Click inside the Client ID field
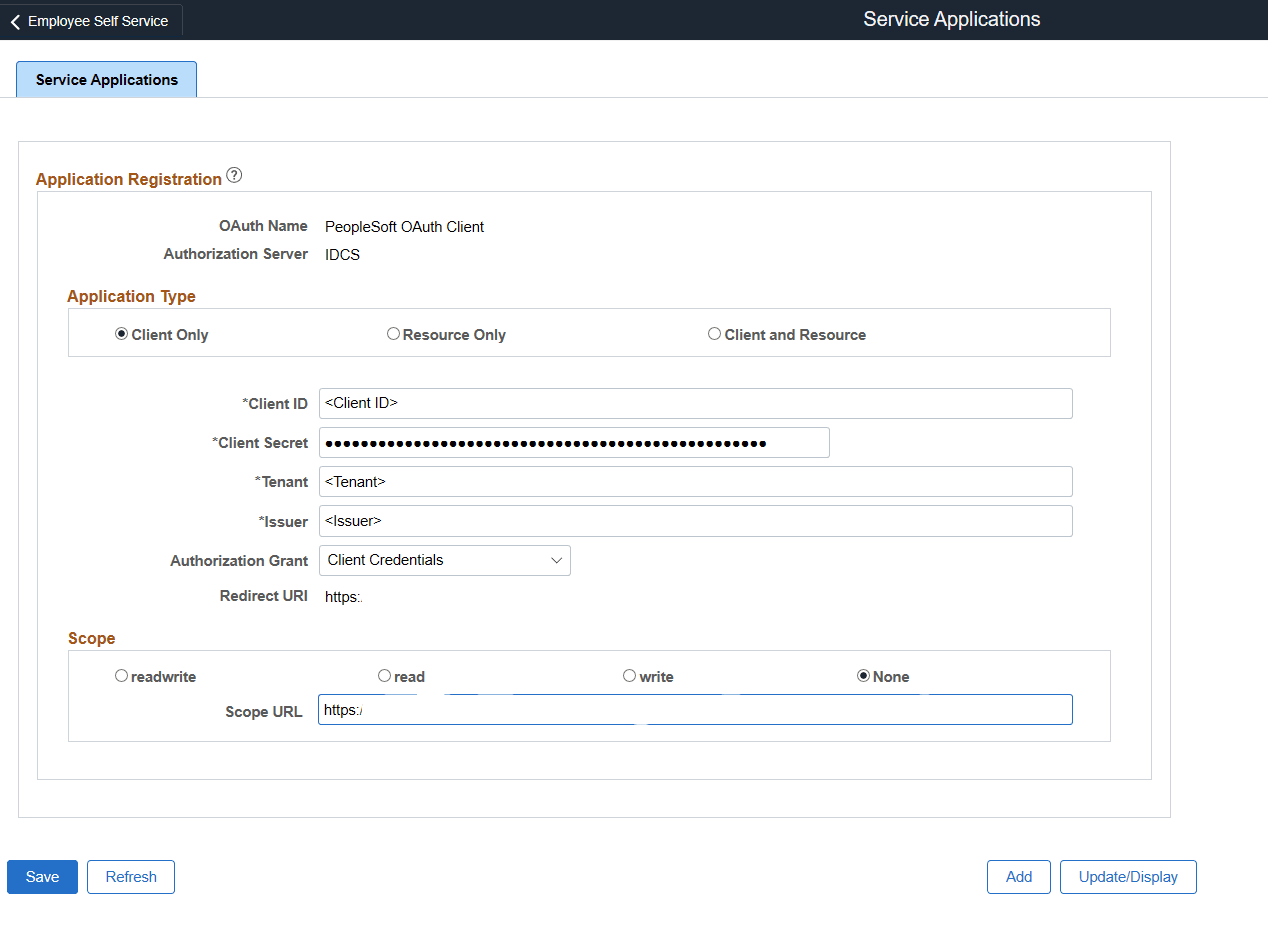Screen dimensions: 1268x934 695,403
